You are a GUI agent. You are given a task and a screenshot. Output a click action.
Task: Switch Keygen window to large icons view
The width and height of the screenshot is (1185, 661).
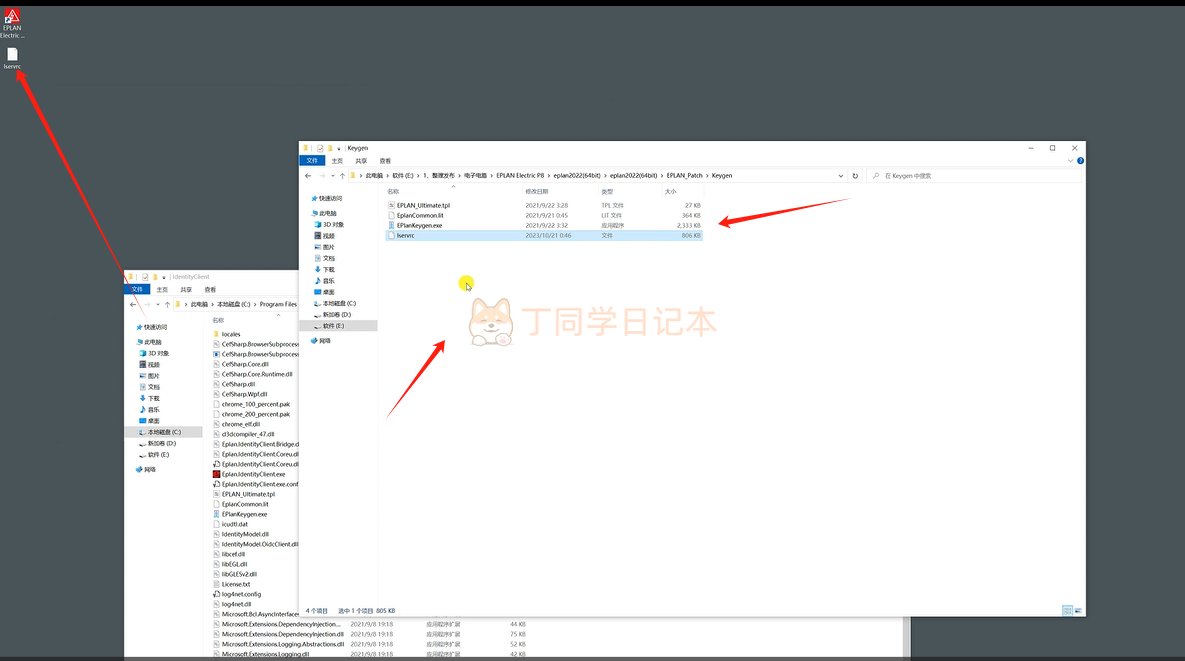[x=1078, y=610]
